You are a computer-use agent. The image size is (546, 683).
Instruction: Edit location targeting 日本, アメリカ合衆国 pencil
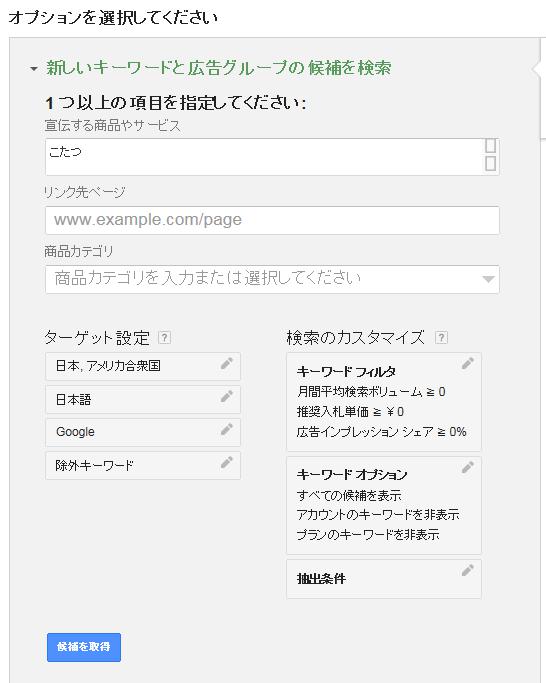click(227, 363)
